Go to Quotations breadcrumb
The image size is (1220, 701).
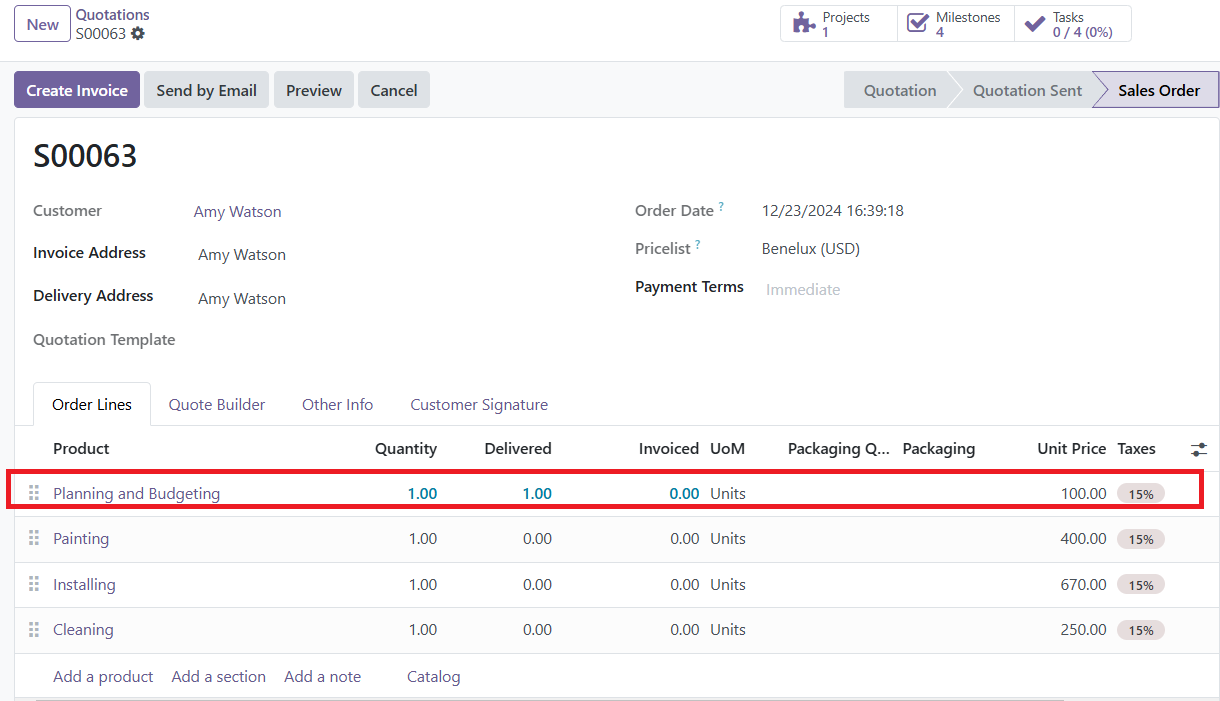click(x=113, y=15)
